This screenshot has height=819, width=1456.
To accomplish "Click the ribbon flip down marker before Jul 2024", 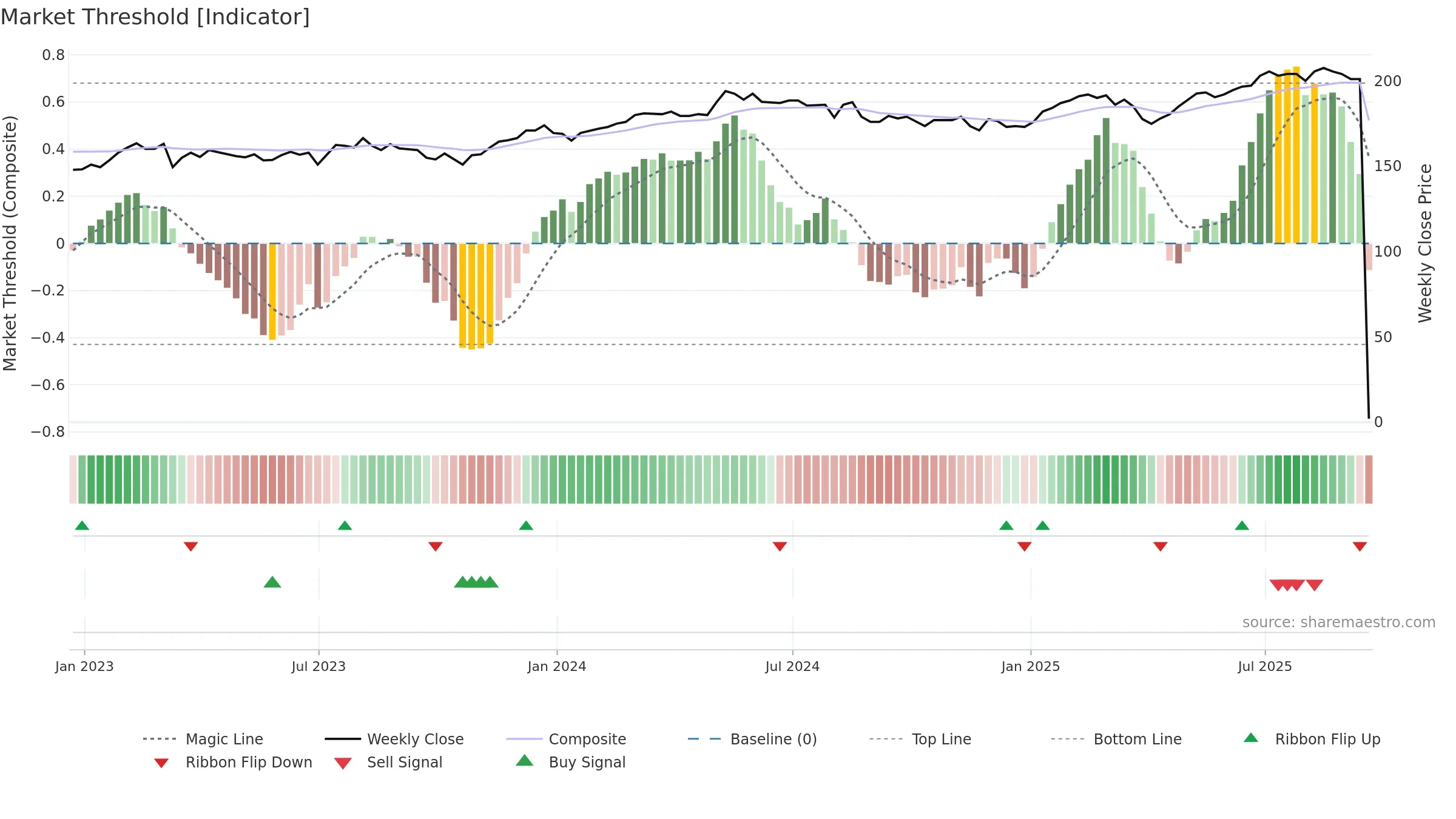I will [x=780, y=547].
